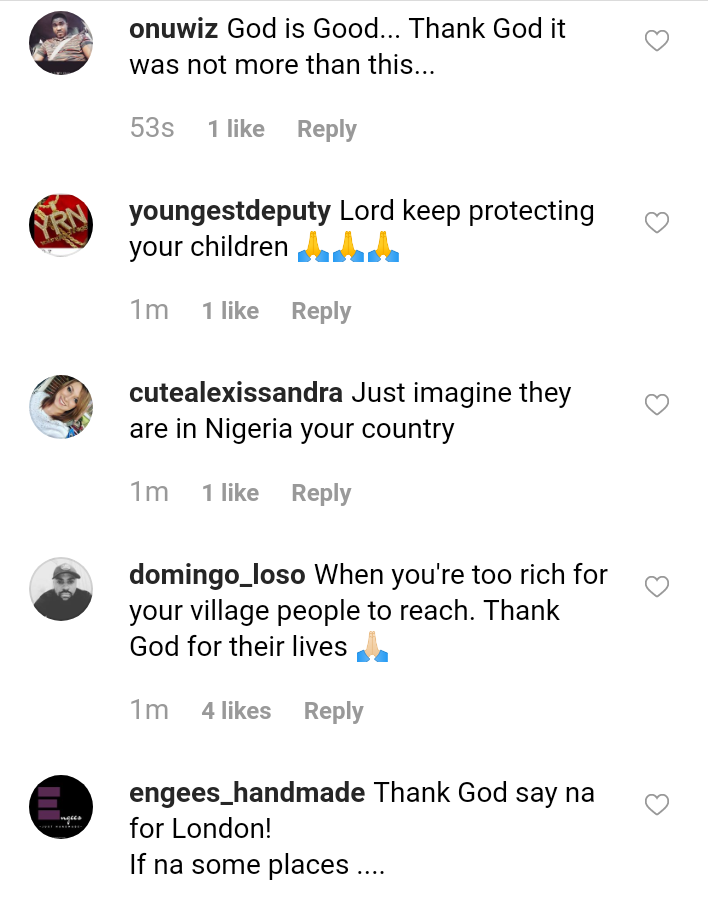Open domingo_loso's username link
This screenshot has height=915, width=708.
pos(218,575)
